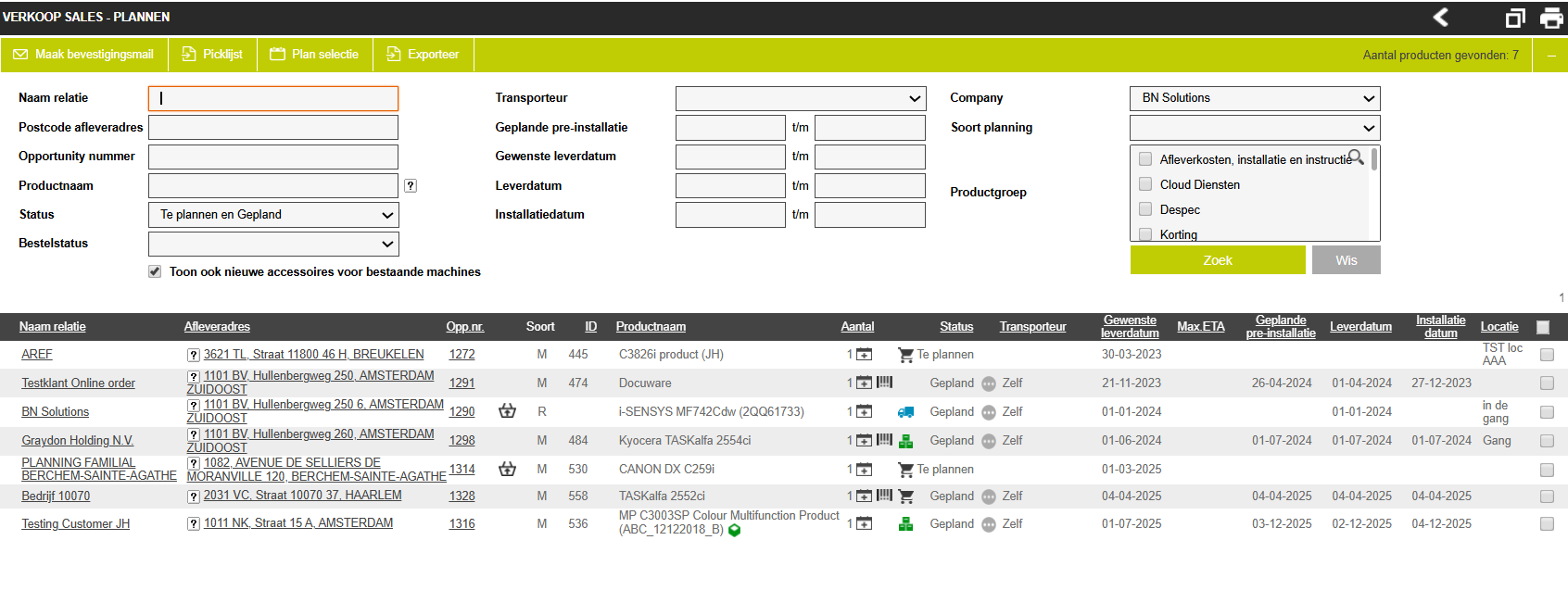Image resolution: width=1568 pixels, height=603 pixels.
Task: Click the blue truck icon for i-SENSYS row
Action: [x=905, y=412]
